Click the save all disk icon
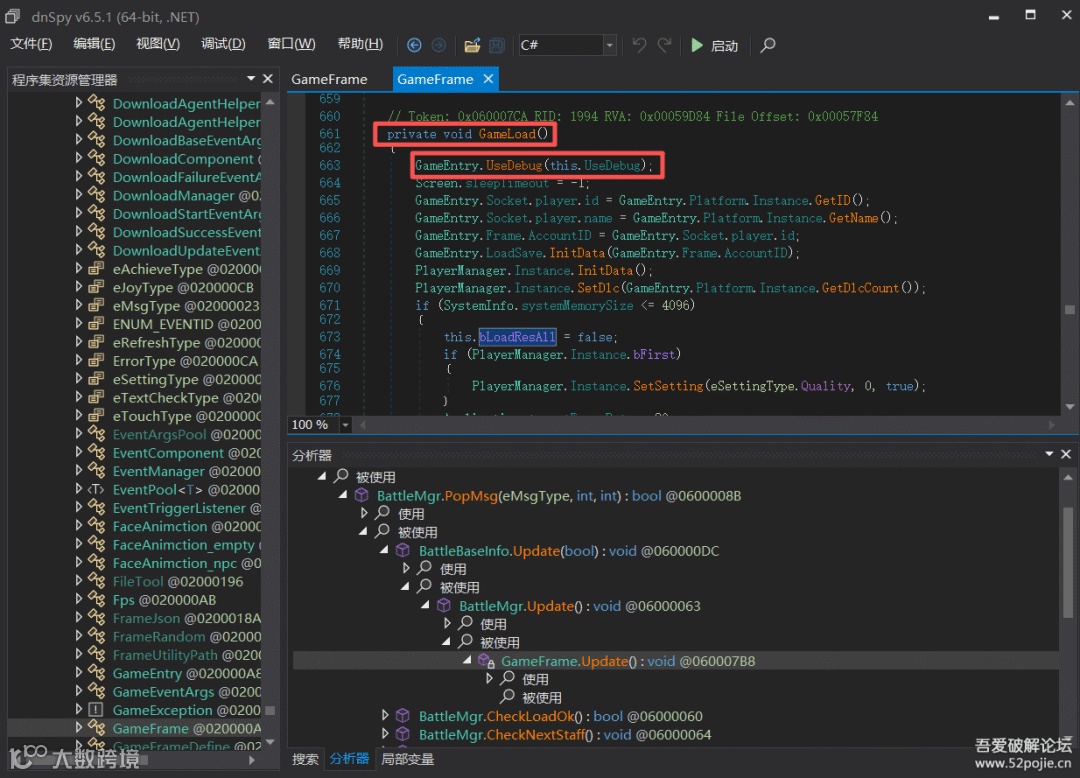This screenshot has width=1080, height=778. pos(497,45)
